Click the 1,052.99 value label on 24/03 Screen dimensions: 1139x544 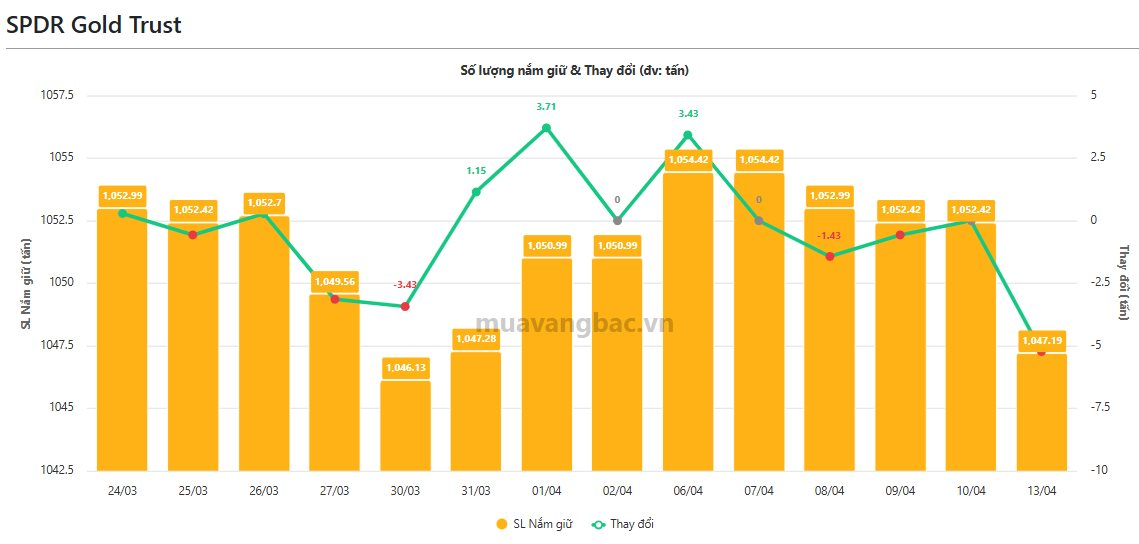[122, 196]
